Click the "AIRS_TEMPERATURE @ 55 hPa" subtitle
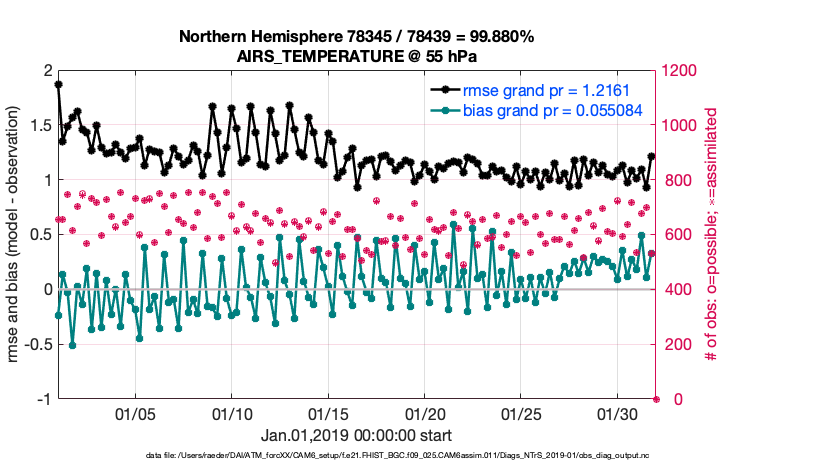The width and height of the screenshot is (830, 470). [356, 54]
